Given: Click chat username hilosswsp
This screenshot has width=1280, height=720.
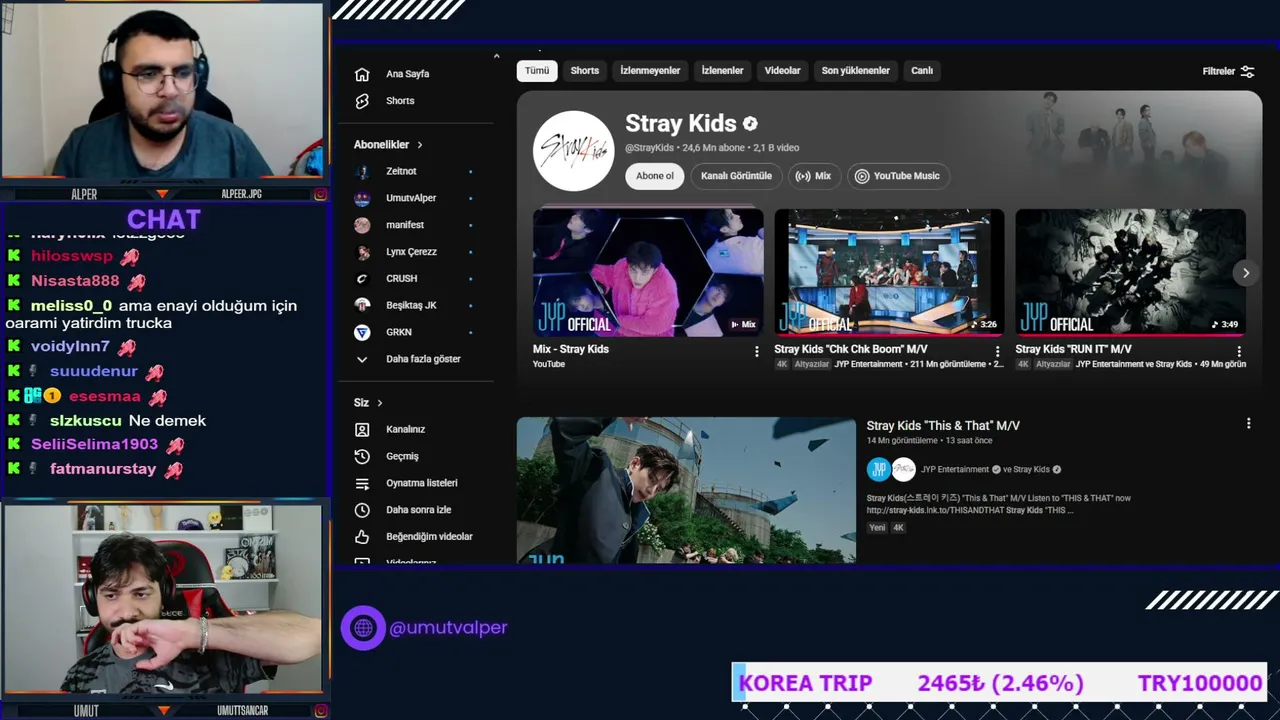Looking at the screenshot, I should pos(72,256).
